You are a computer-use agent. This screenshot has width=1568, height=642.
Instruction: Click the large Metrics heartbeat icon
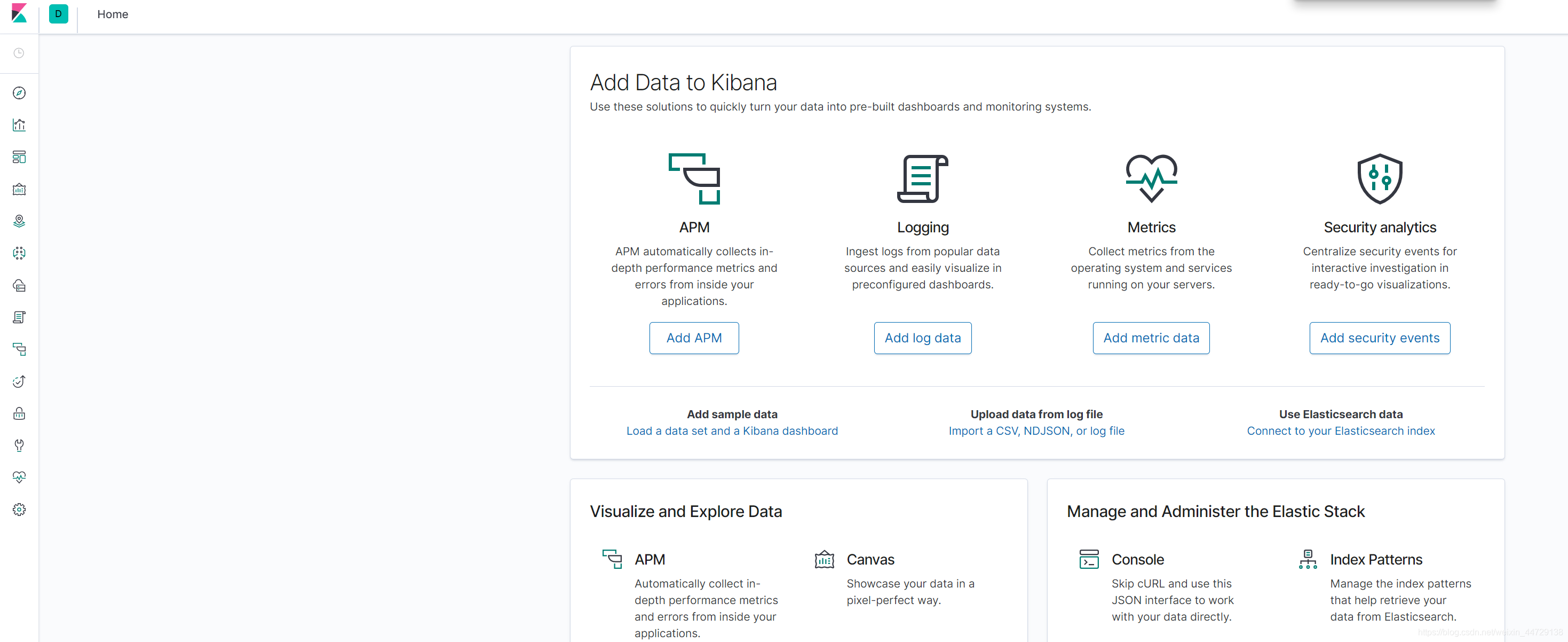(1151, 178)
